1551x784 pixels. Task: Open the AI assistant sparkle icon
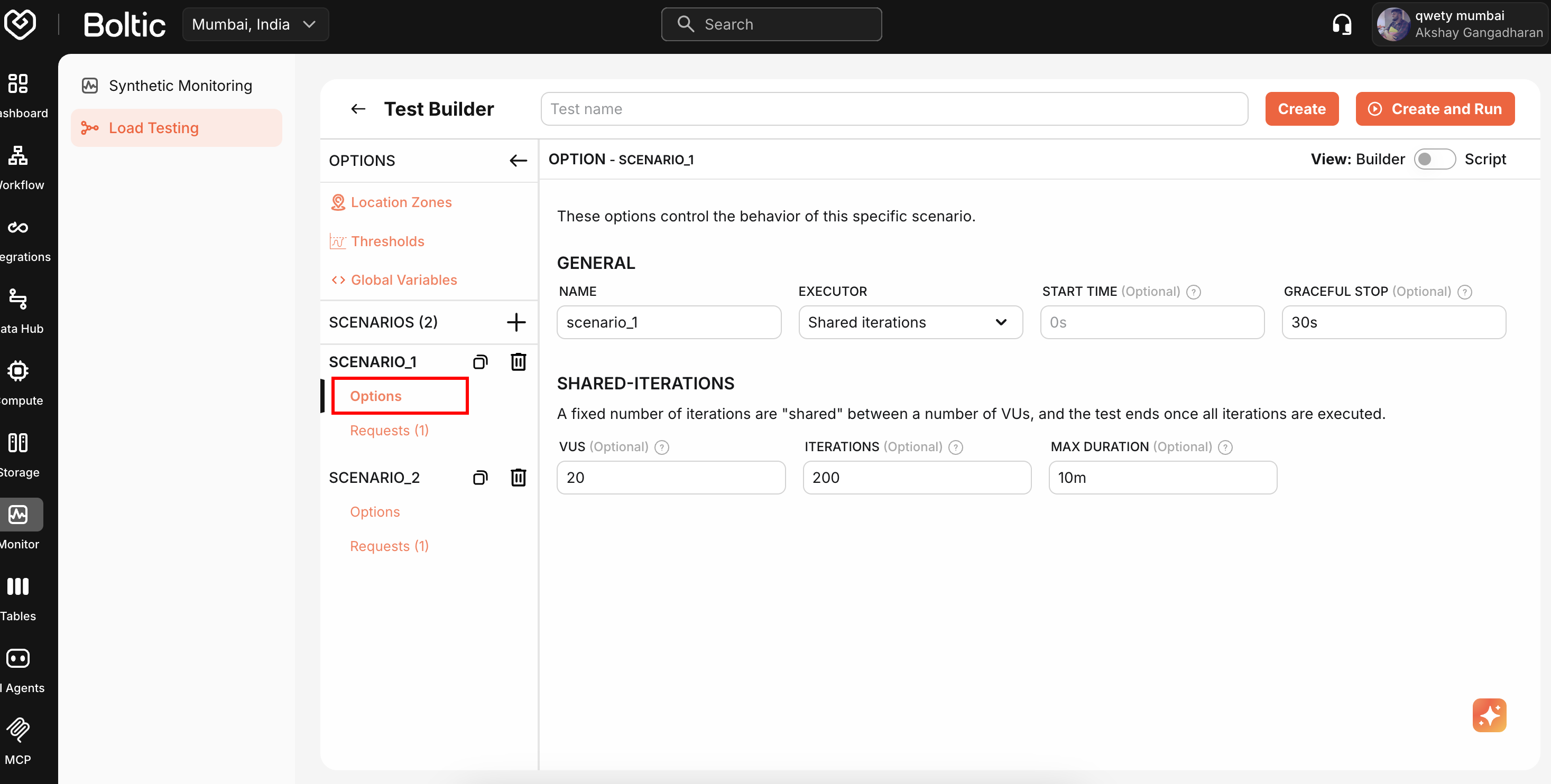1489,715
